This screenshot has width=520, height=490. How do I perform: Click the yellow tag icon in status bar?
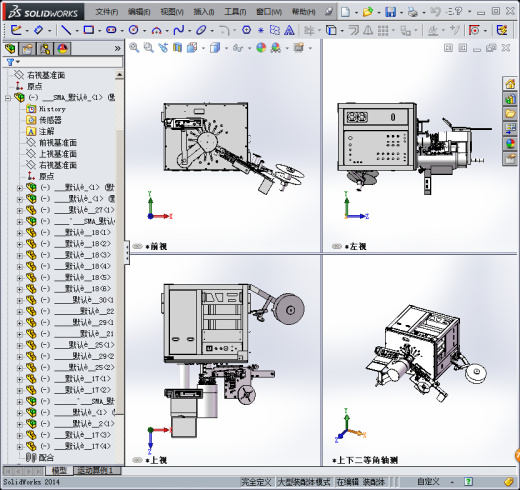[x=509, y=482]
